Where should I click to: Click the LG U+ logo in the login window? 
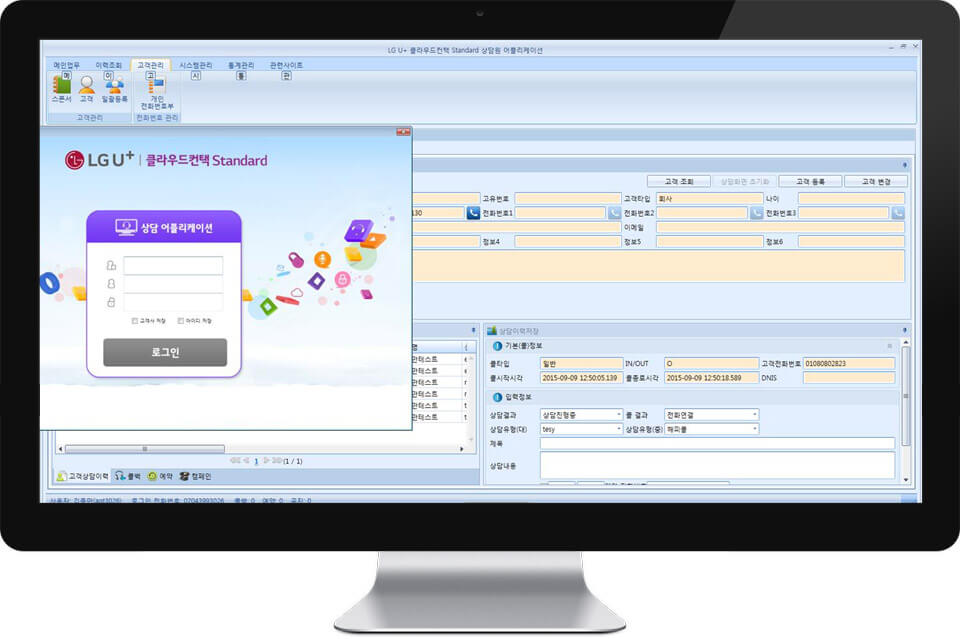point(99,160)
